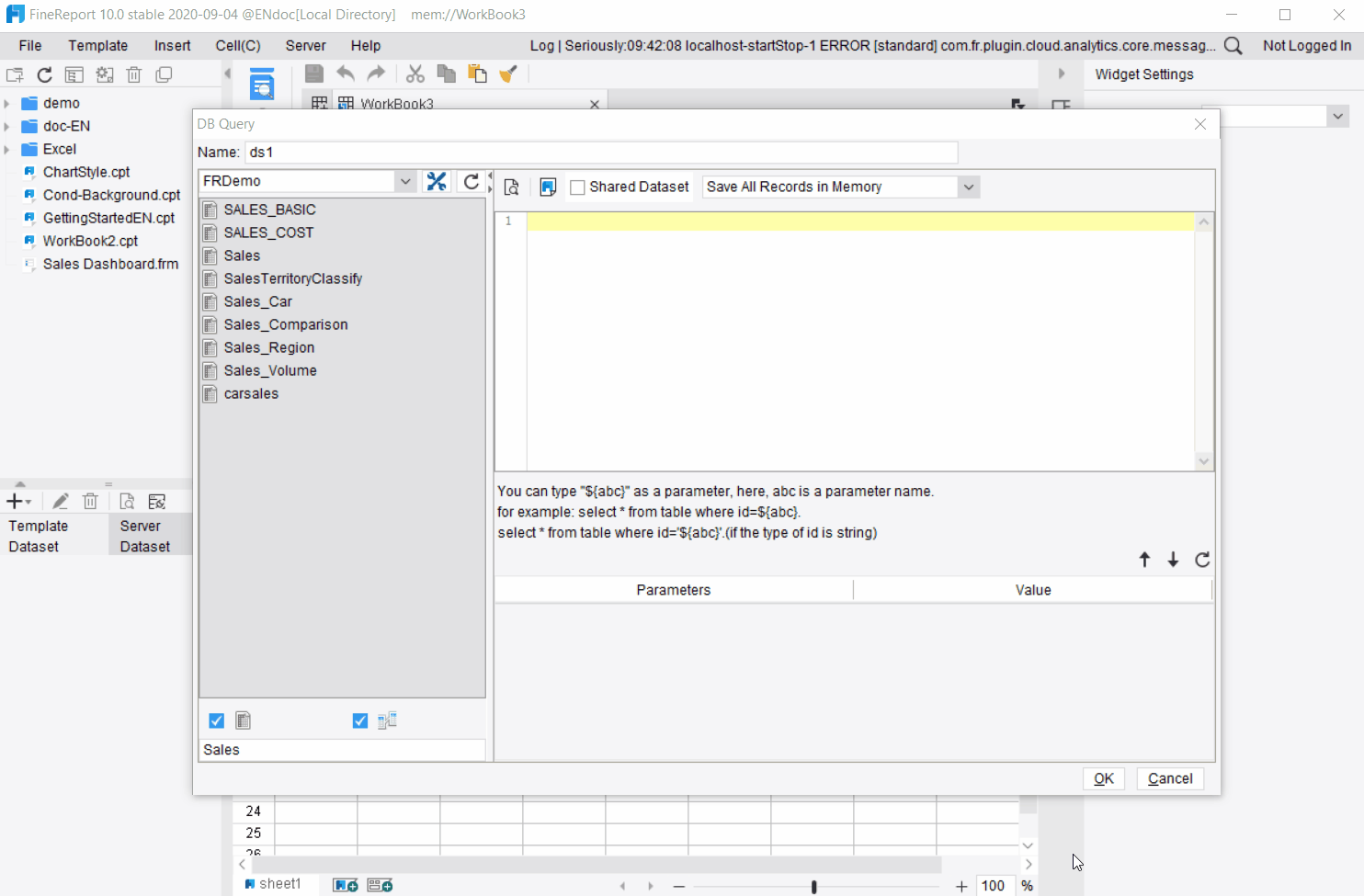Click the table search field containing Sales
The height and width of the screenshot is (896, 1364).
tap(342, 751)
